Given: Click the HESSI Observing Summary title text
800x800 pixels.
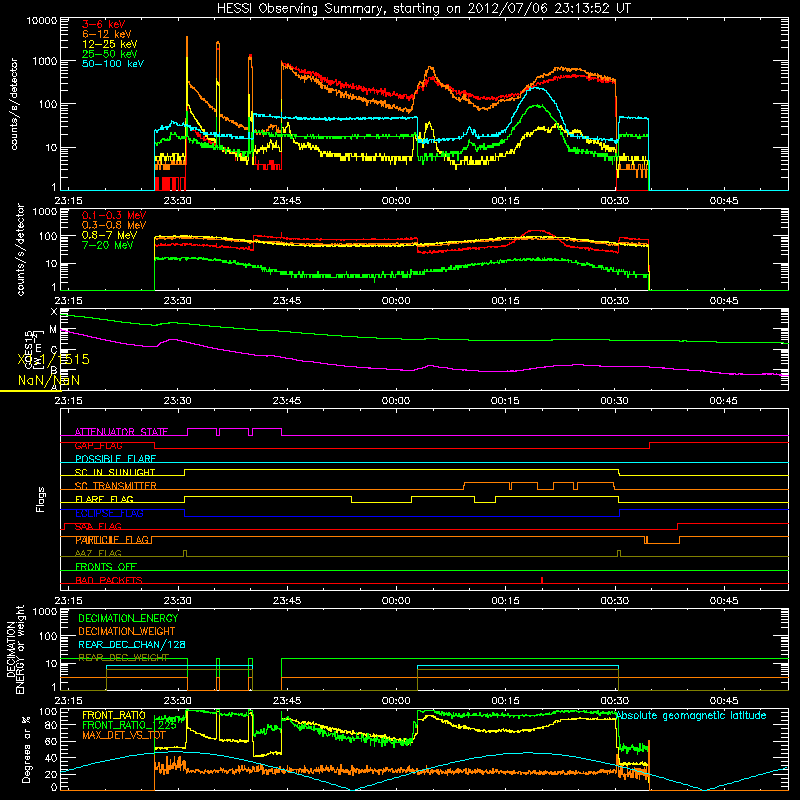Looking at the screenshot, I should point(423,8).
